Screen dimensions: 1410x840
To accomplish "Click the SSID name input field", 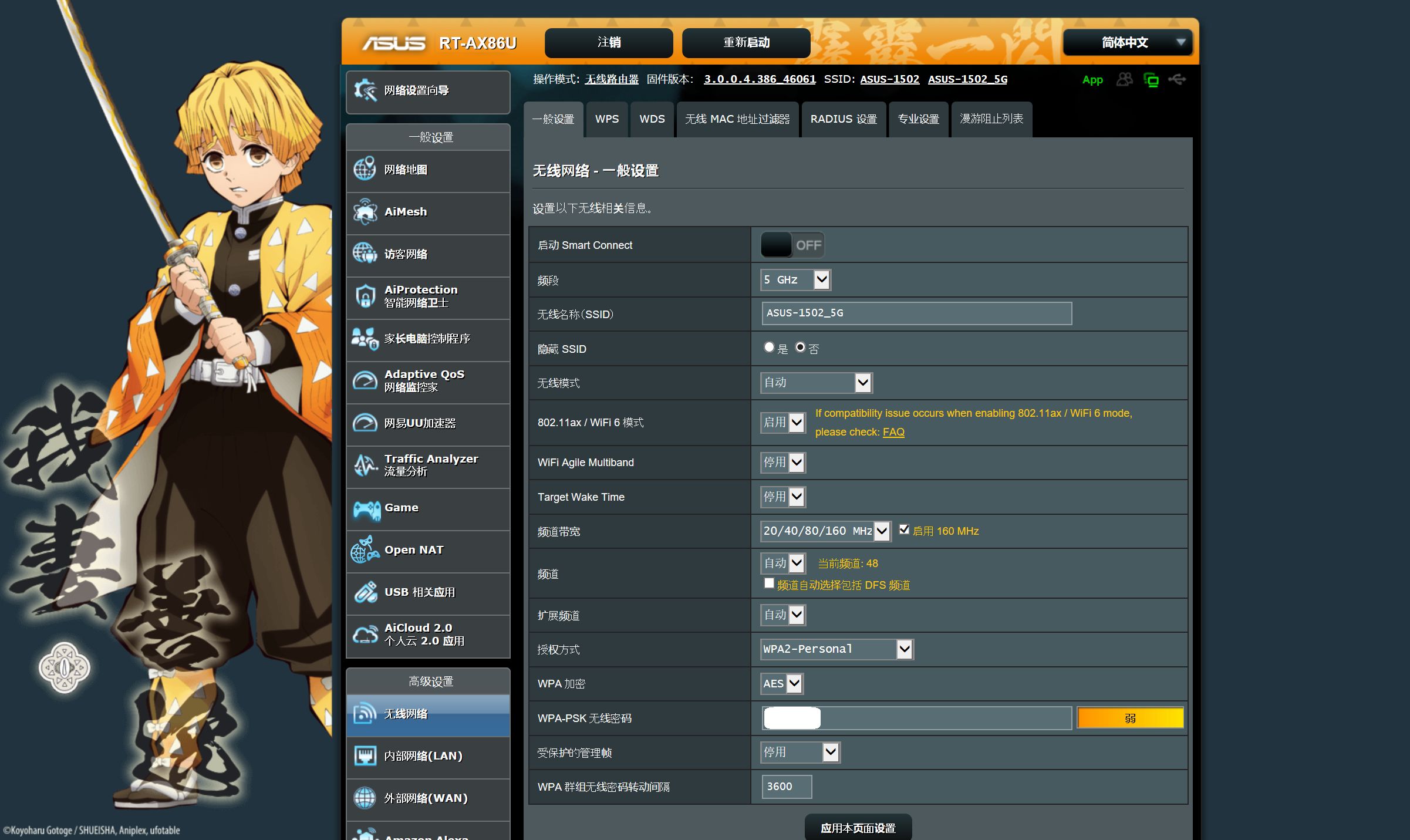I will point(916,313).
